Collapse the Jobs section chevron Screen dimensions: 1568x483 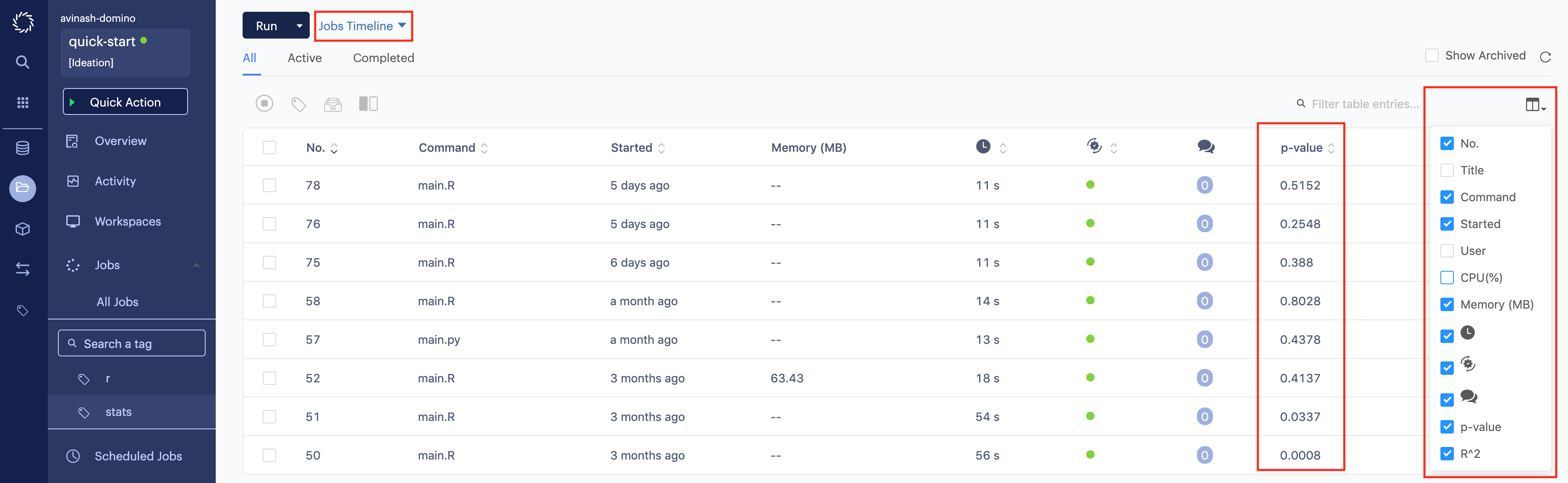[196, 265]
